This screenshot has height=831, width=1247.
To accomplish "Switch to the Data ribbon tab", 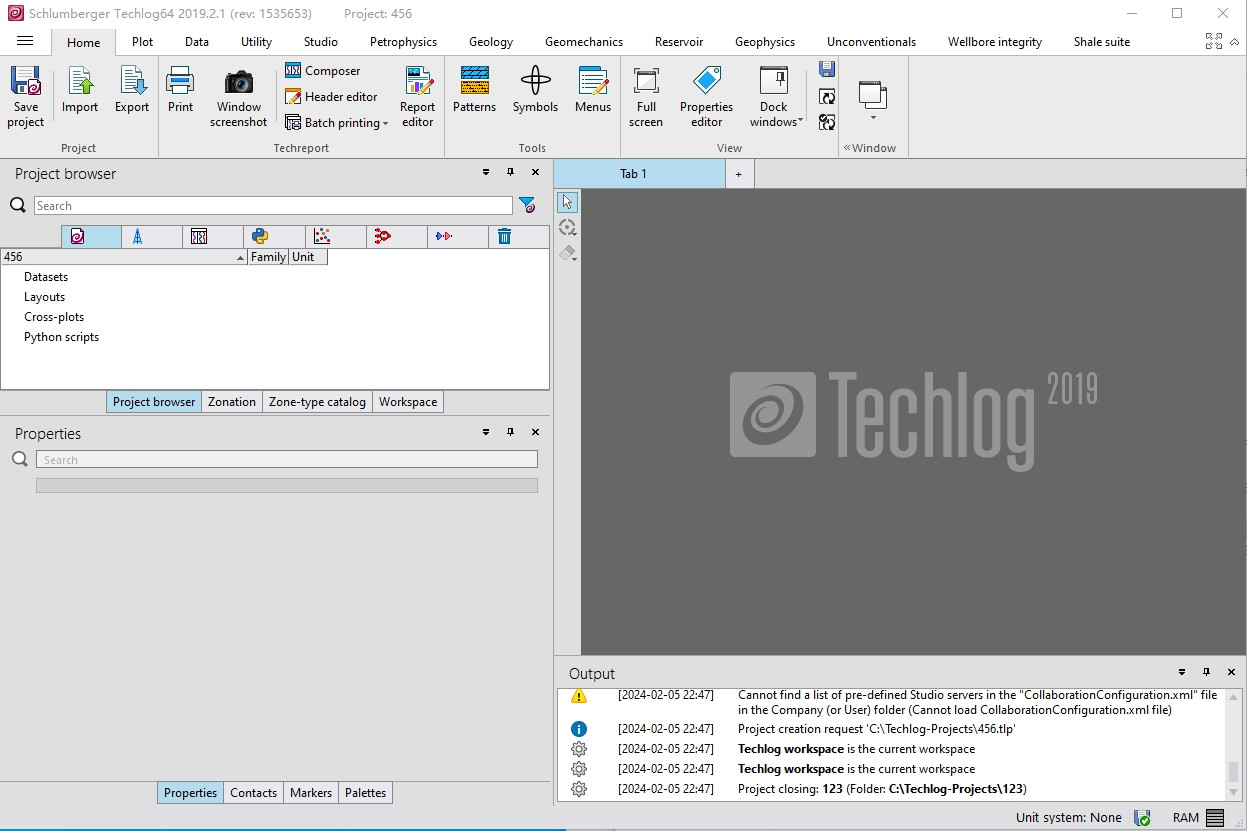I will click(197, 42).
